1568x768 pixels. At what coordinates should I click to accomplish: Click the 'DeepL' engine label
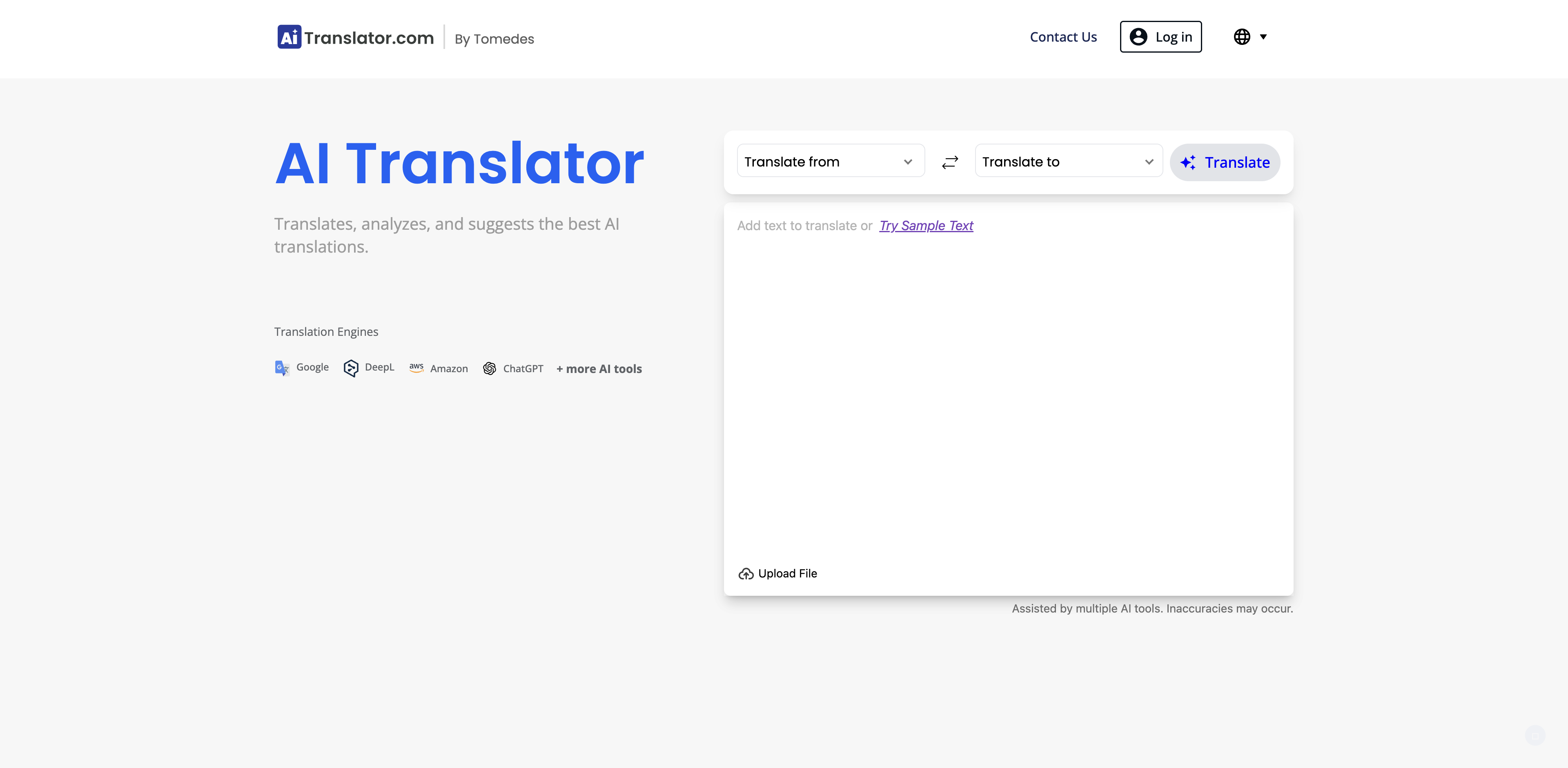coord(379,367)
